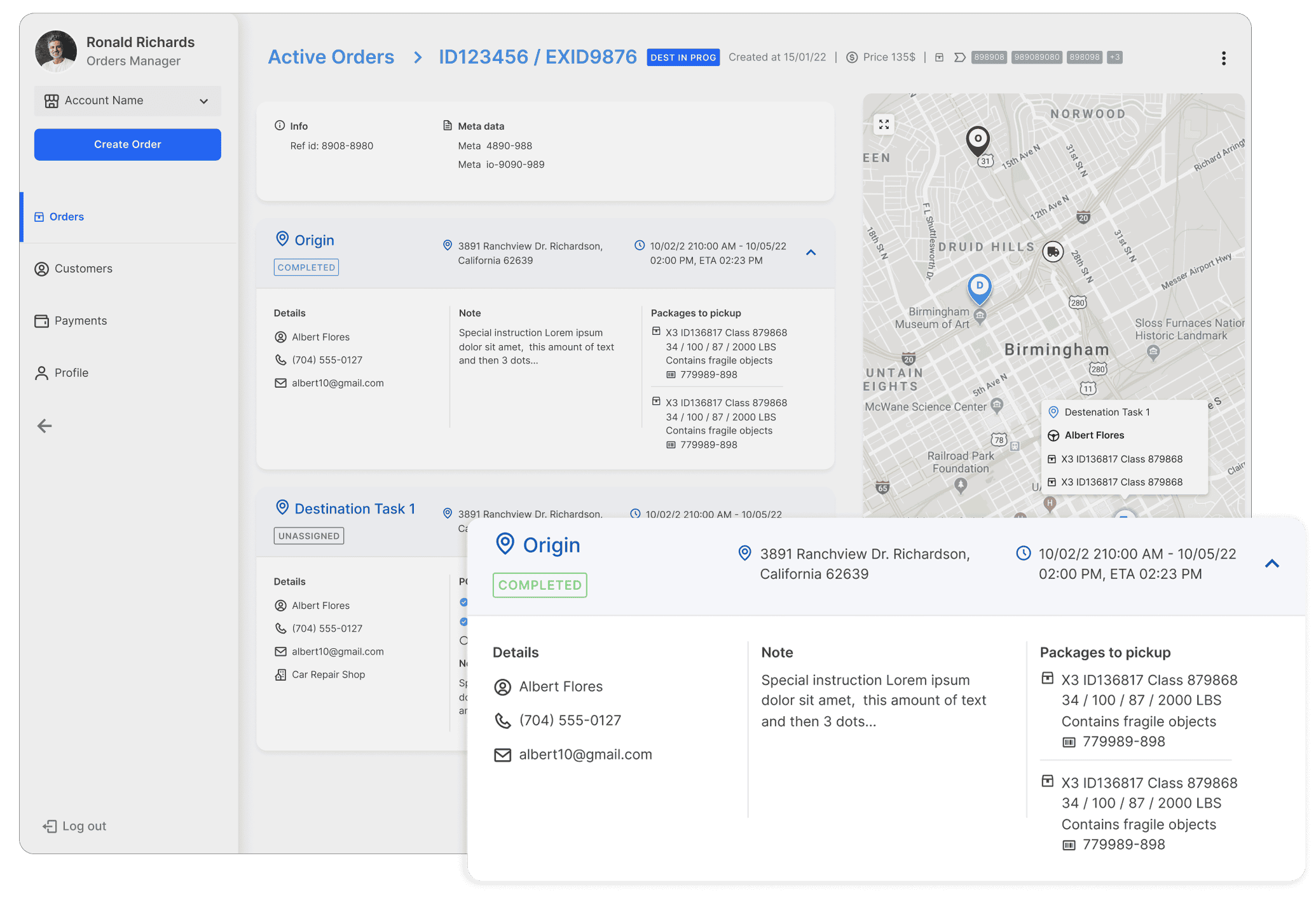Screen dimensions: 1316x898
Task: Click the origin 'O' map pin
Action: tap(978, 140)
